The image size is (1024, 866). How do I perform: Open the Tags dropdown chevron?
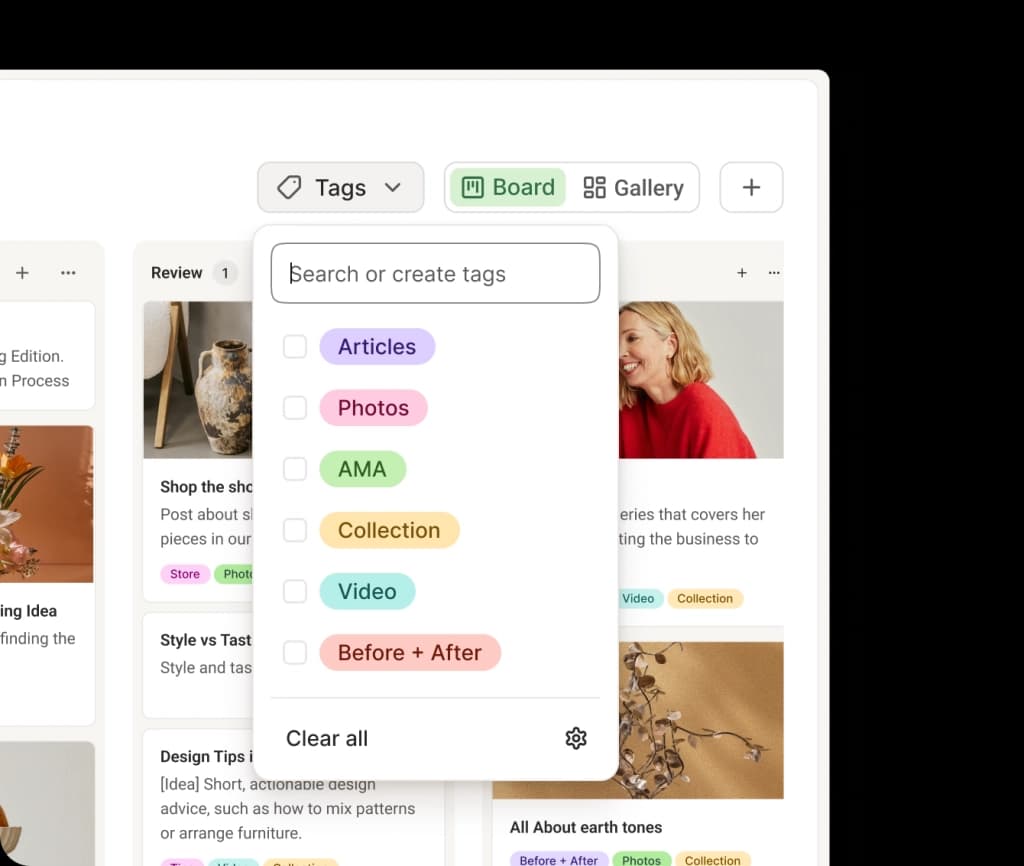(394, 187)
